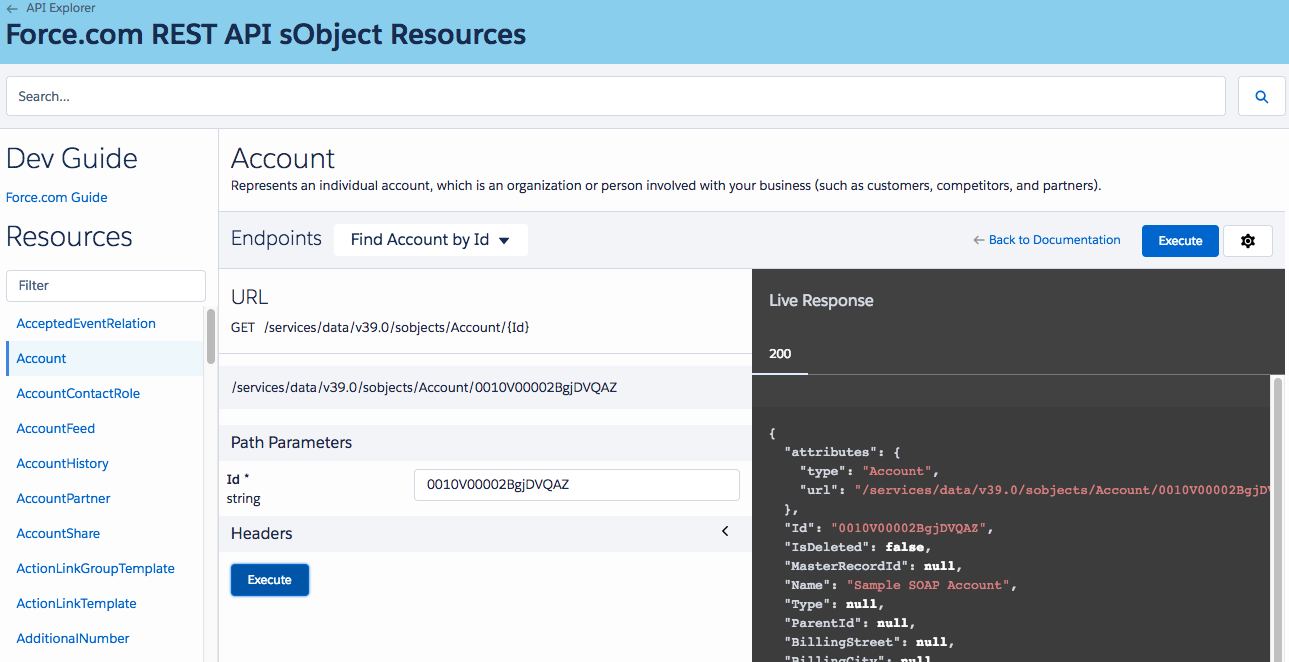Open settings via the gear icon
This screenshot has height=662, width=1289.
[1247, 241]
